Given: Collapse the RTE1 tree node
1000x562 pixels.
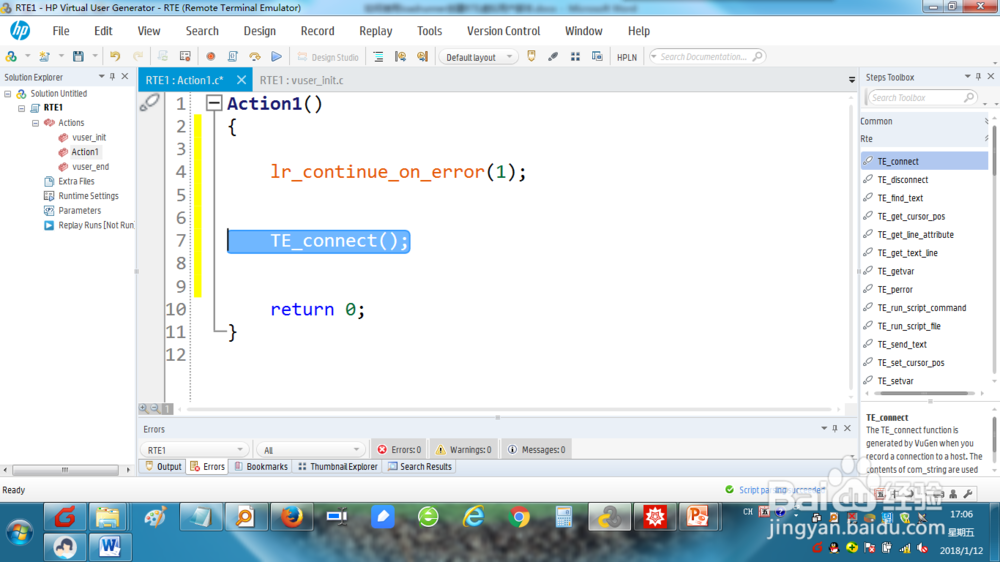Looking at the screenshot, I should tap(22, 108).
